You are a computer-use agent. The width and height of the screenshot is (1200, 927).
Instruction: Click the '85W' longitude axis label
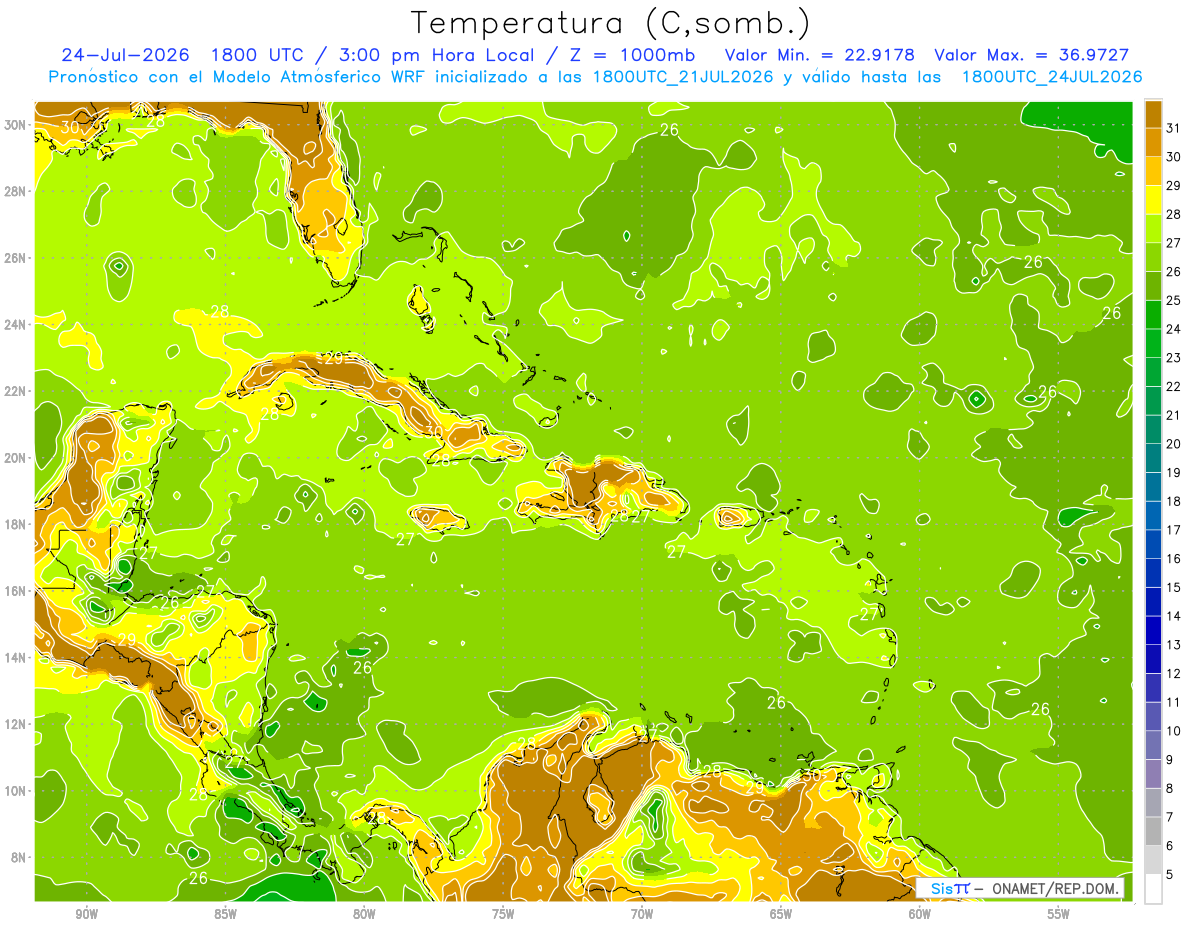pos(225,914)
